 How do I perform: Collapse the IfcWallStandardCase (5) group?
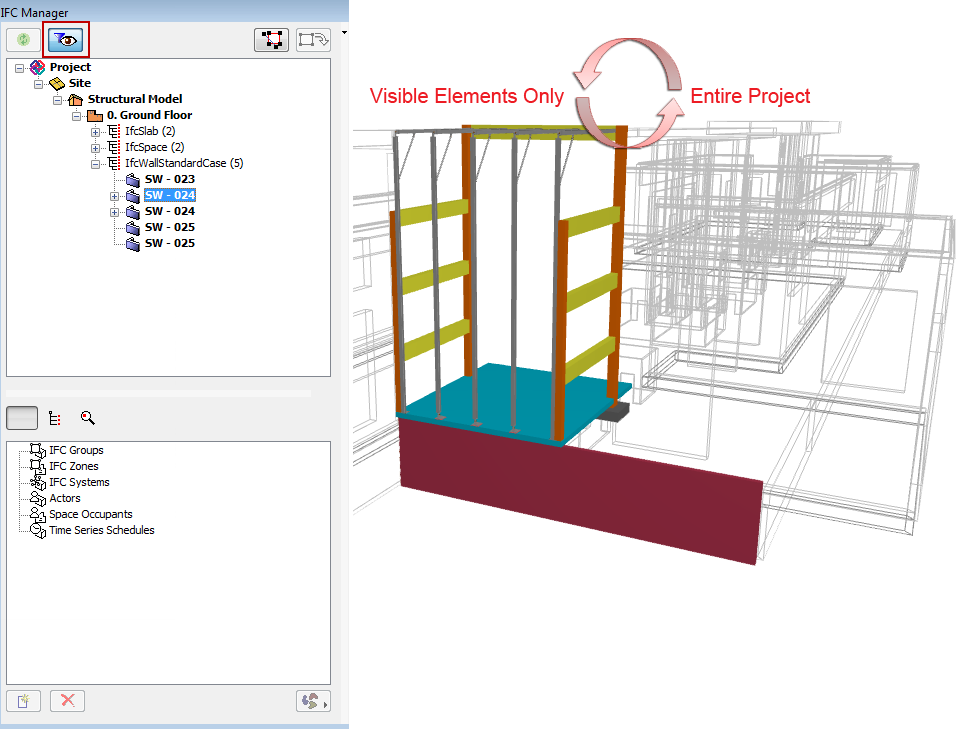point(95,164)
